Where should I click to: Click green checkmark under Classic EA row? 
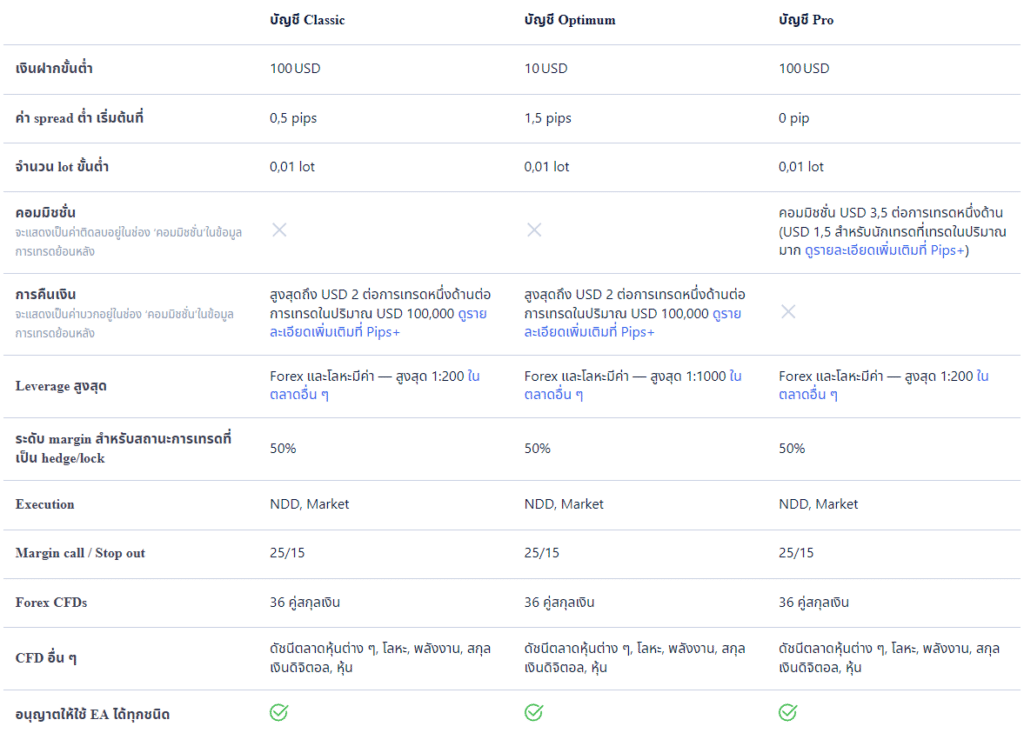pyautogui.click(x=279, y=712)
